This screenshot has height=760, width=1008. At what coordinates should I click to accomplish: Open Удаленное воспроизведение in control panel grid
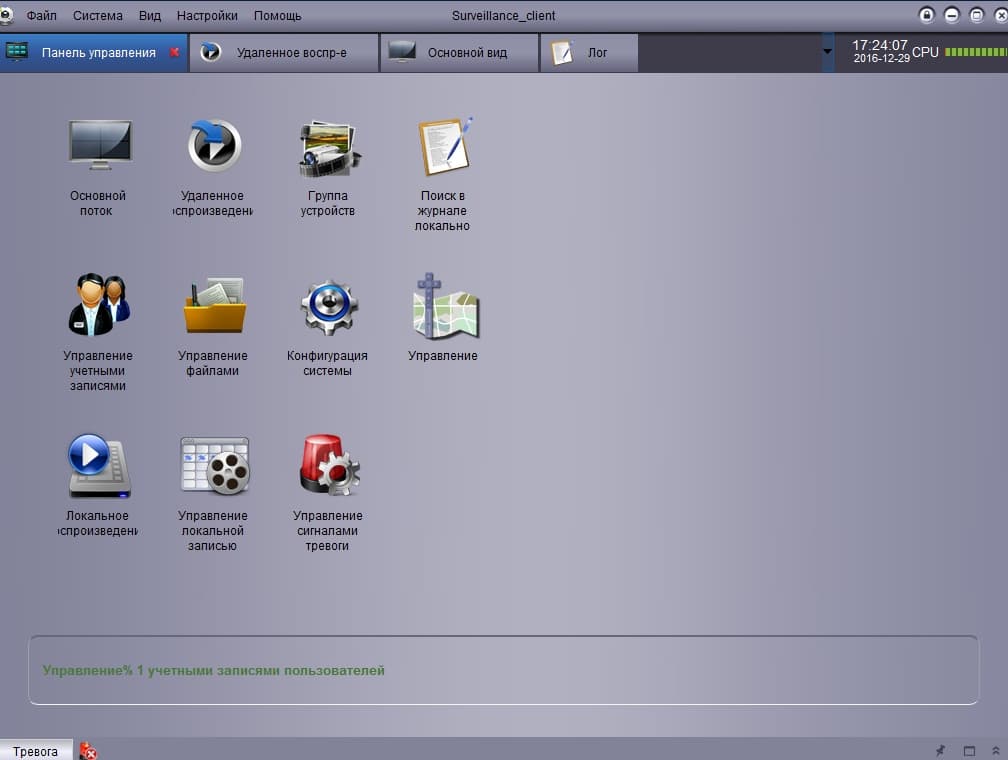pos(214,145)
